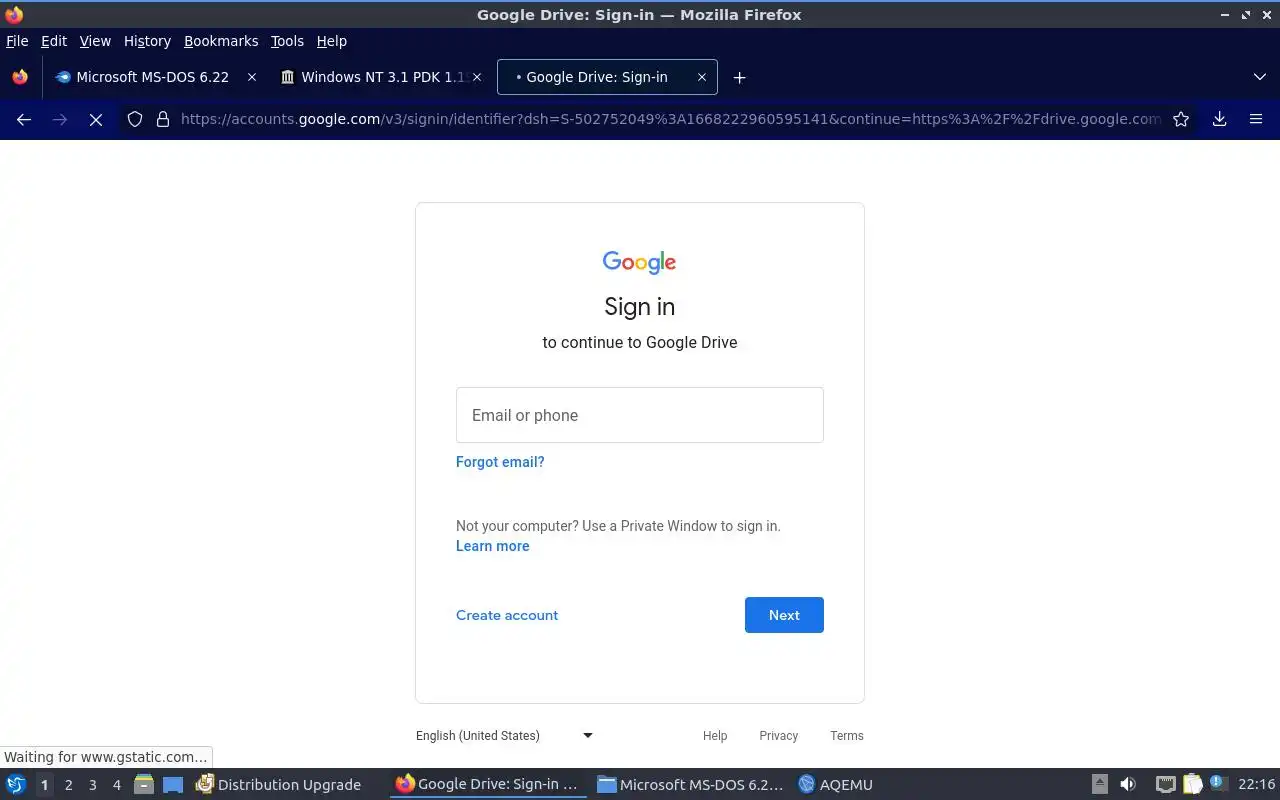Open the Help menu
Screen dimensions: 1280x800
(x=331, y=41)
